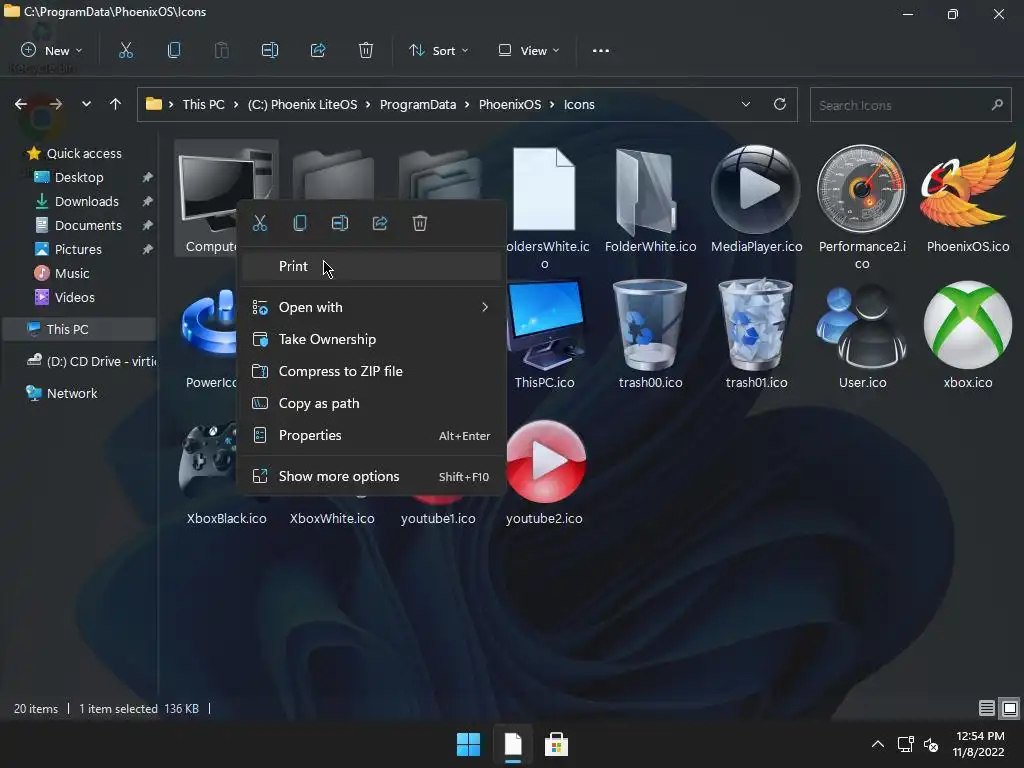The height and width of the screenshot is (768, 1024).
Task: Click the Copy icon in the toolbar
Action: pyautogui.click(x=174, y=50)
